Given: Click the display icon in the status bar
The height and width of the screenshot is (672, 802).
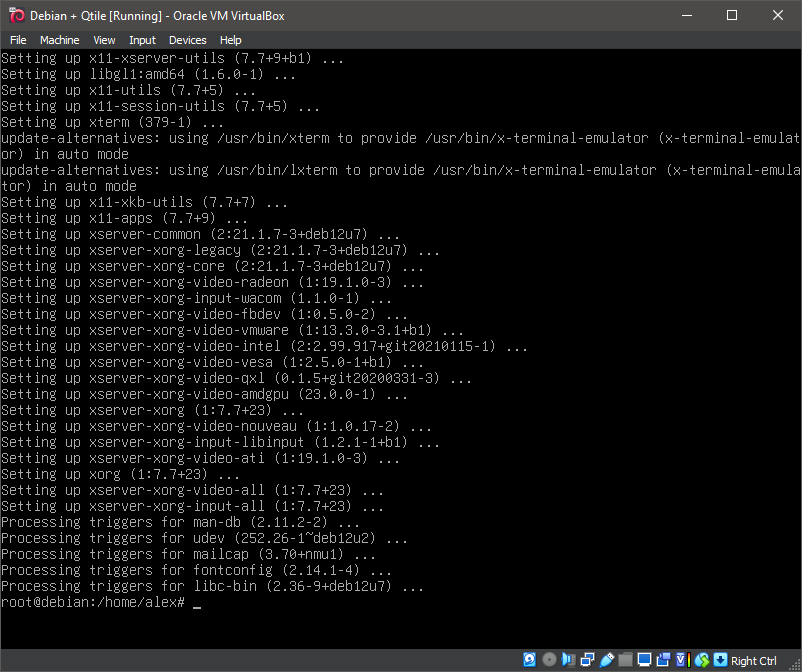Looking at the screenshot, I should [x=644, y=659].
